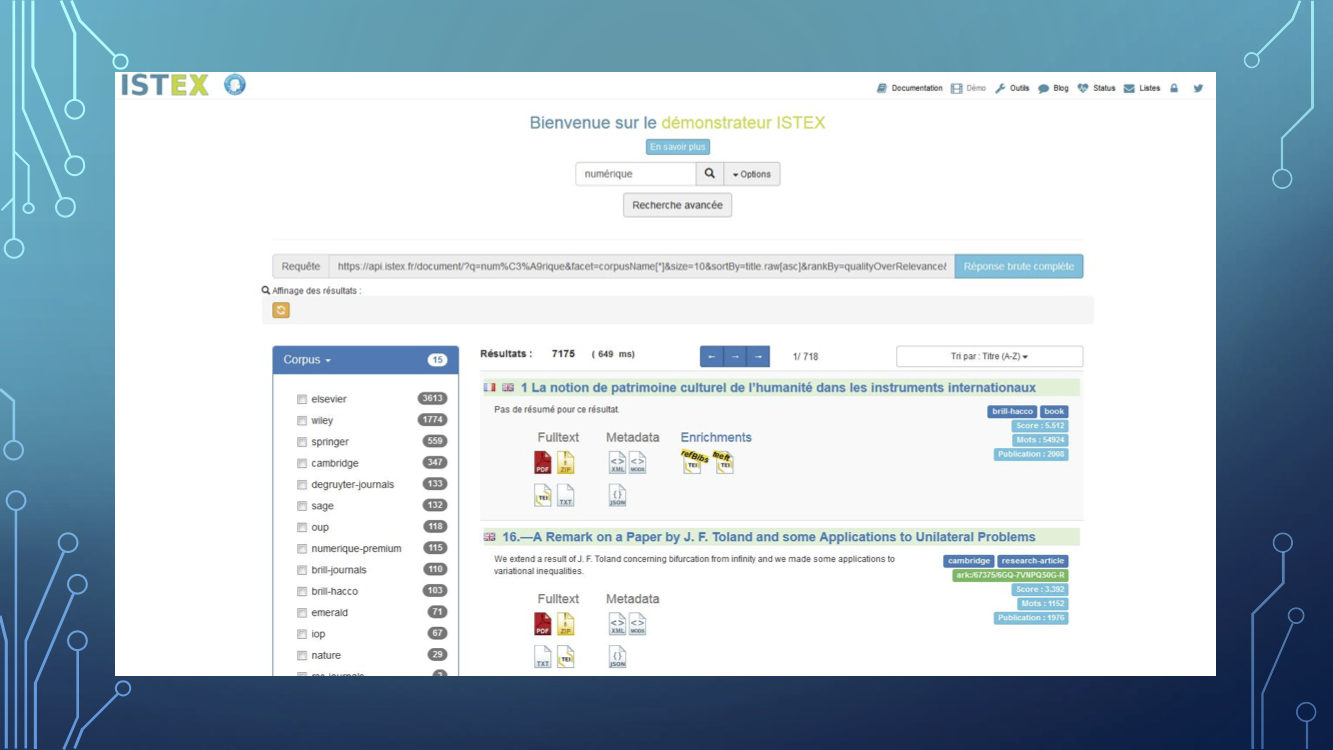Click 'Réponse brute complète' button
This screenshot has width=1333, height=750.
tap(1019, 267)
